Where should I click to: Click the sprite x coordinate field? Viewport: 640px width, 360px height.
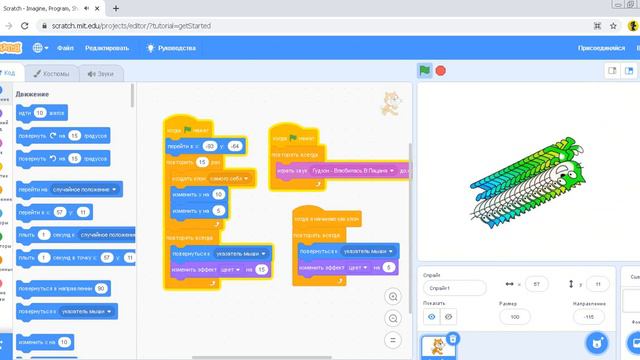tap(536, 284)
